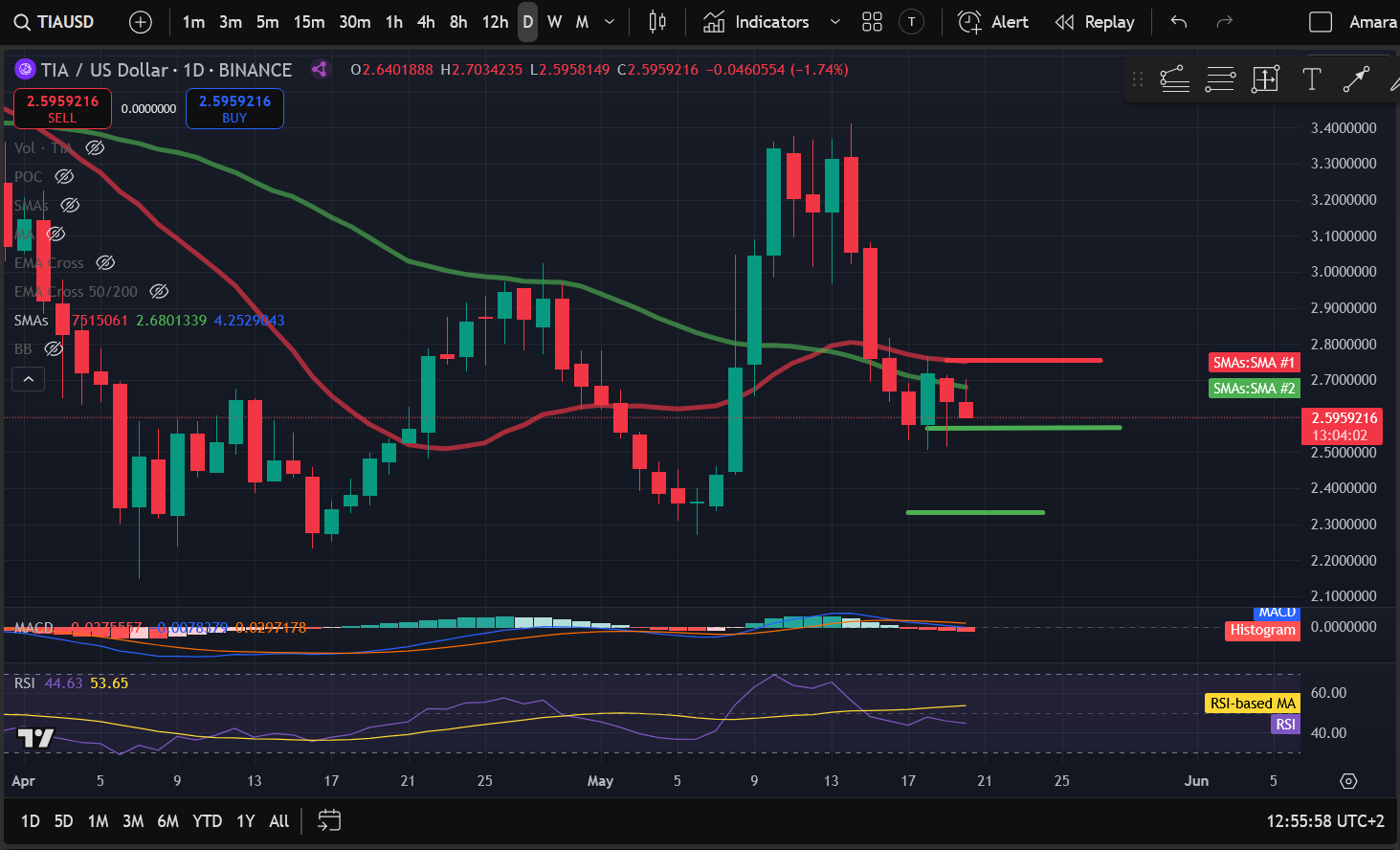The width and height of the screenshot is (1400, 850).
Task: Set date range to 1M
Action: (98, 821)
